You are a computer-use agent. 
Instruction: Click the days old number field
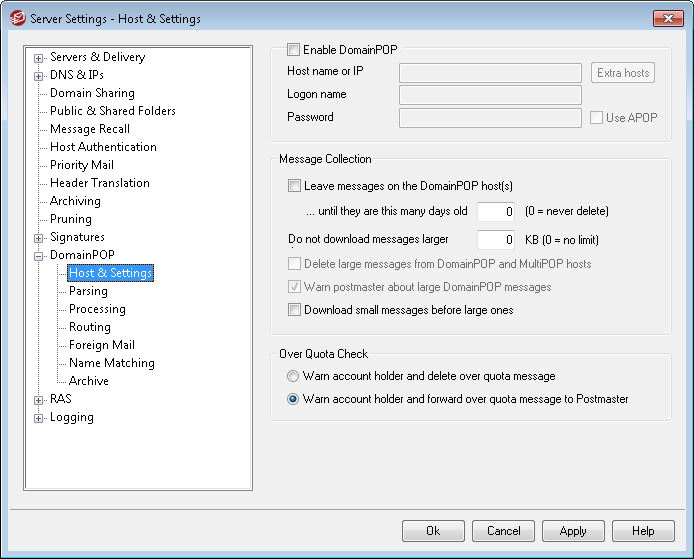496,212
